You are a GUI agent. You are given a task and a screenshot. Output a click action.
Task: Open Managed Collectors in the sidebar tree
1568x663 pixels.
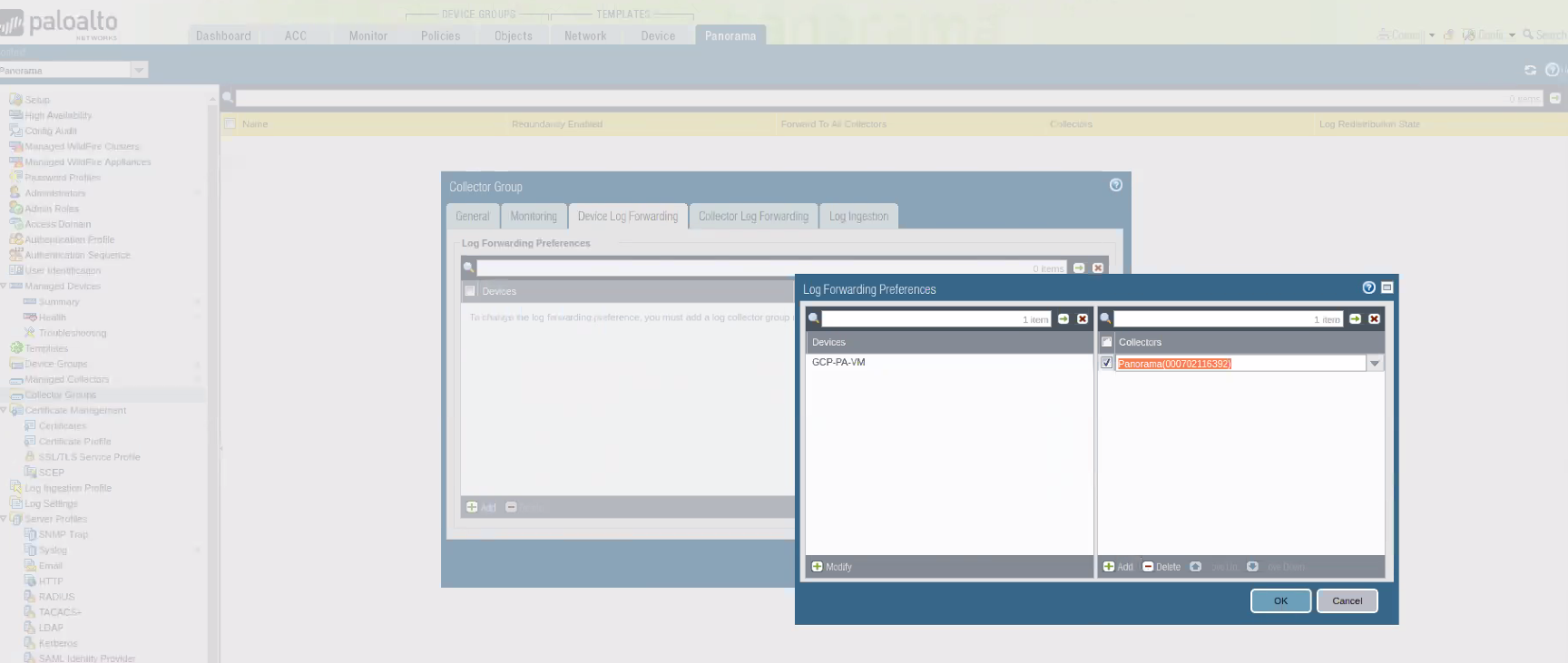pyautogui.click(x=66, y=379)
